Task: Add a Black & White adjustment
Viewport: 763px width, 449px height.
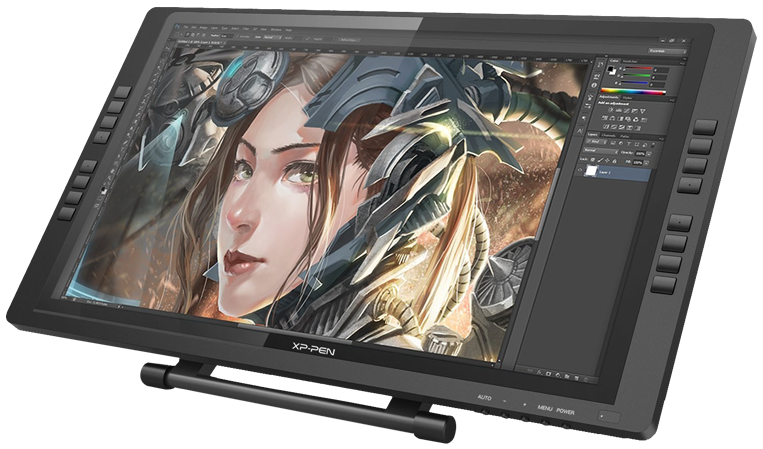Action: 620,119
